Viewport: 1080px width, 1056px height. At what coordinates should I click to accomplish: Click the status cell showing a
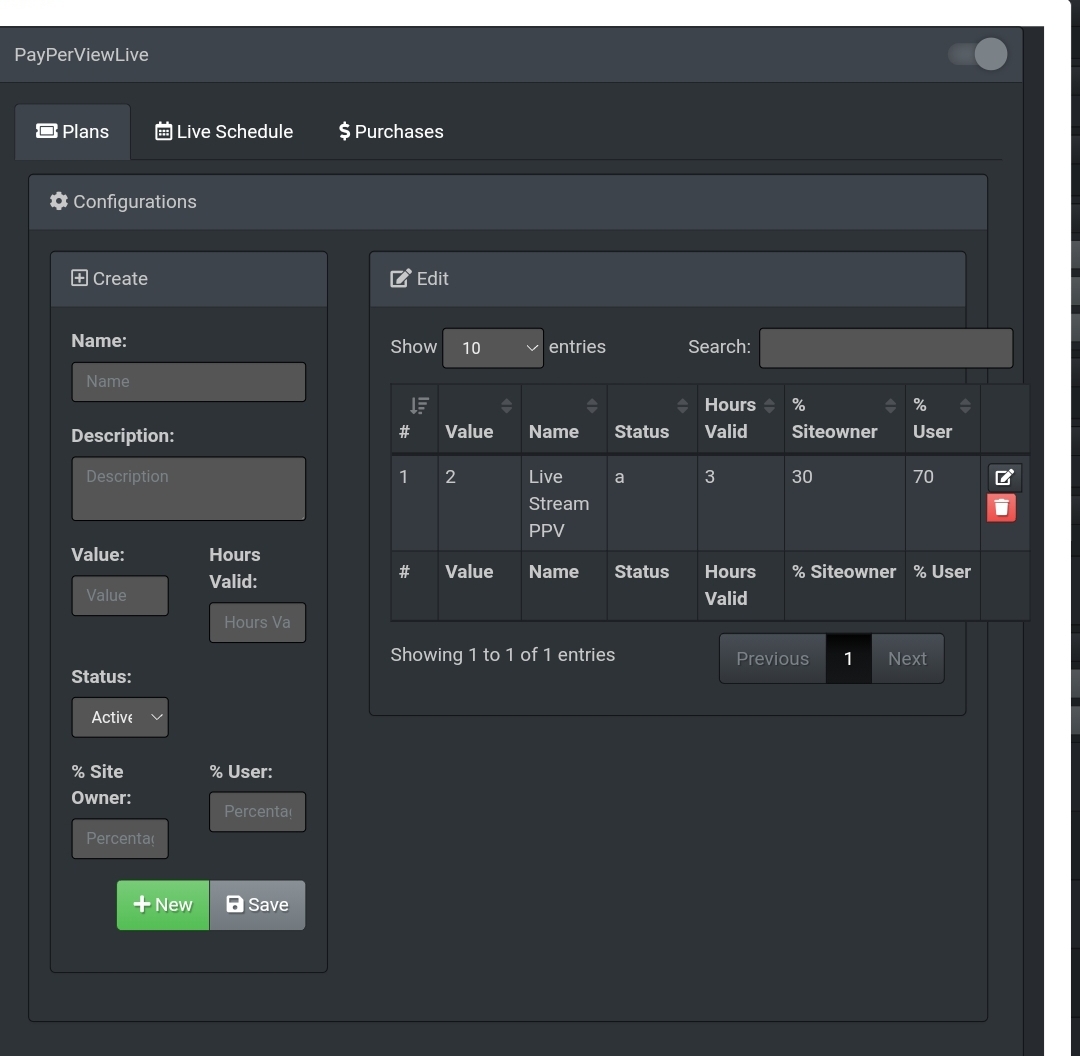click(x=652, y=504)
